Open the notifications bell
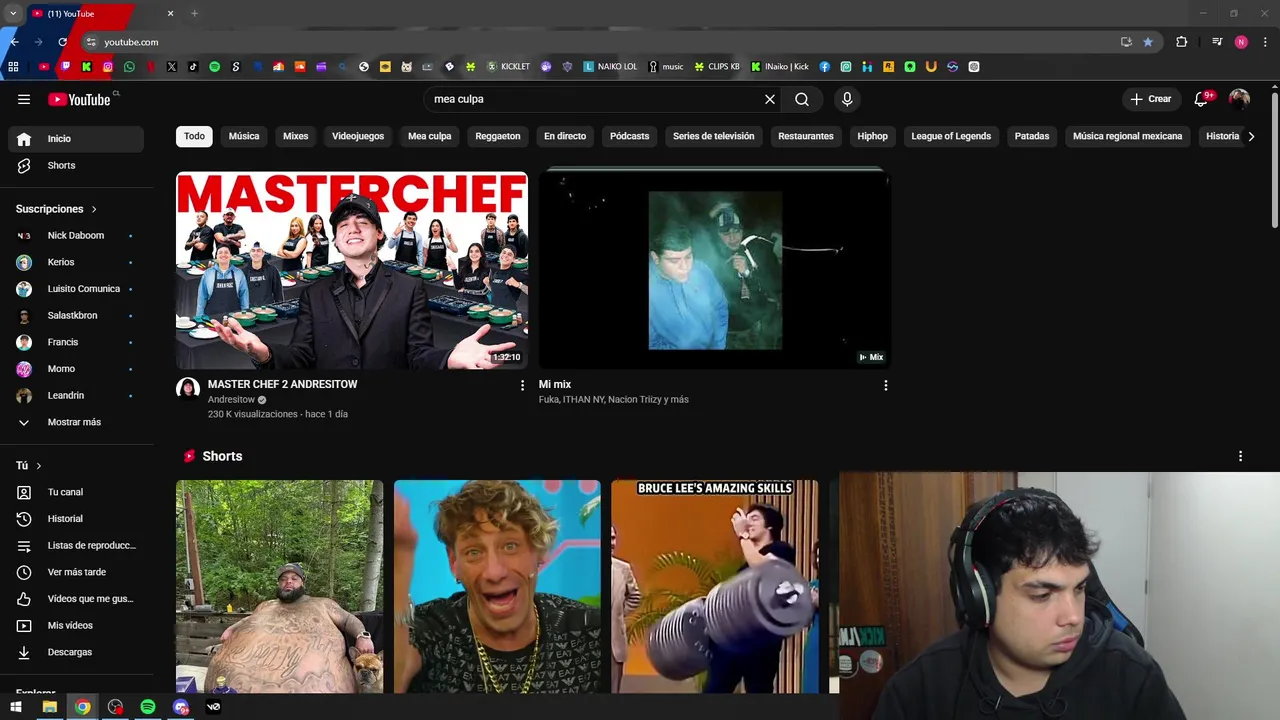This screenshot has width=1280, height=720. [x=1202, y=99]
